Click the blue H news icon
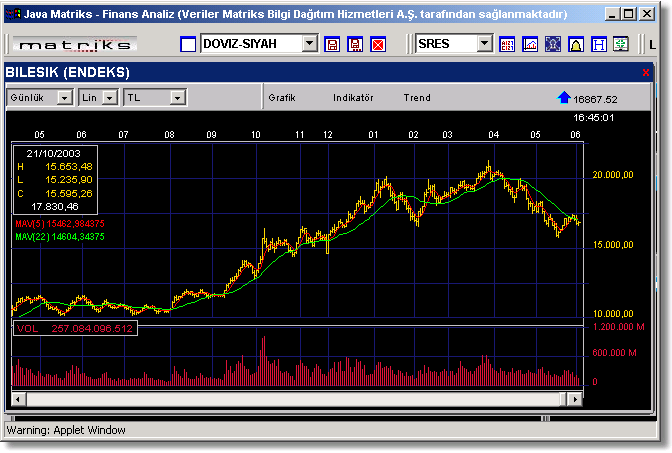Image resolution: width=672 pixels, height=453 pixels. coord(599,45)
